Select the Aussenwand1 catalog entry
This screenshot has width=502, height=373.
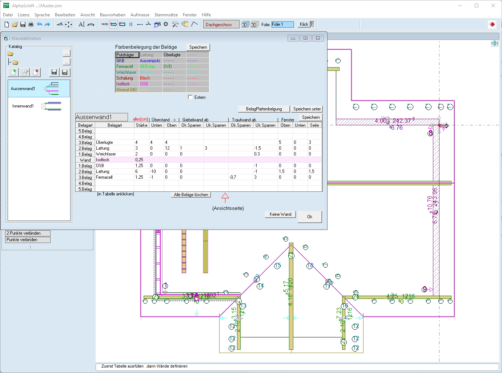click(39, 89)
